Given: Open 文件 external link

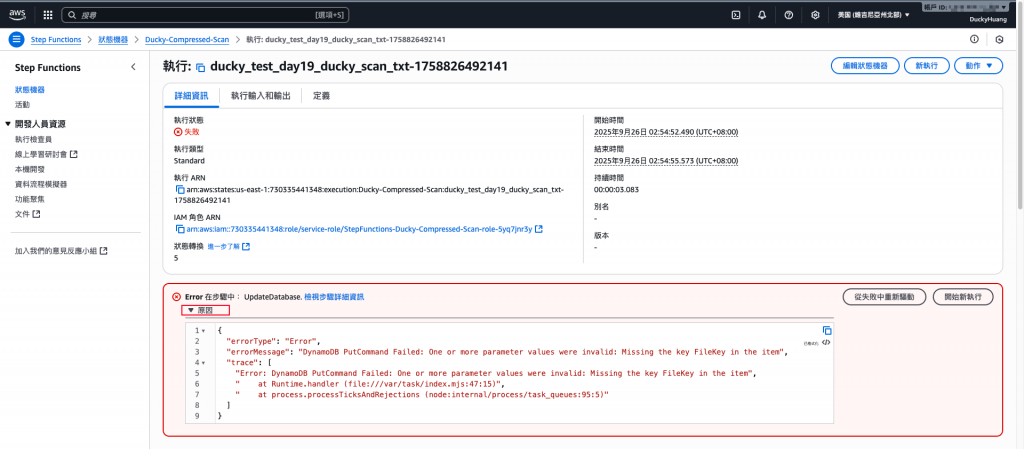Looking at the screenshot, I should (x=28, y=214).
